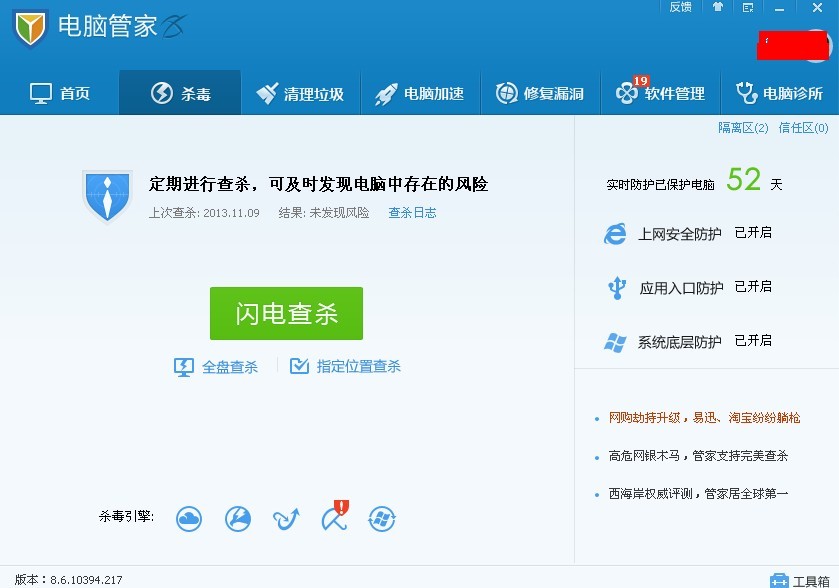The height and width of the screenshot is (588, 839).
Task: Open the 软件管理 tab
Action: coord(661,93)
